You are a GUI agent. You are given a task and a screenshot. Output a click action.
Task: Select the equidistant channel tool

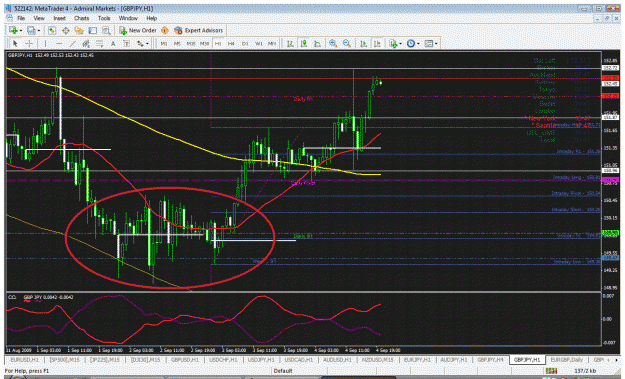pyautogui.click(x=86, y=43)
